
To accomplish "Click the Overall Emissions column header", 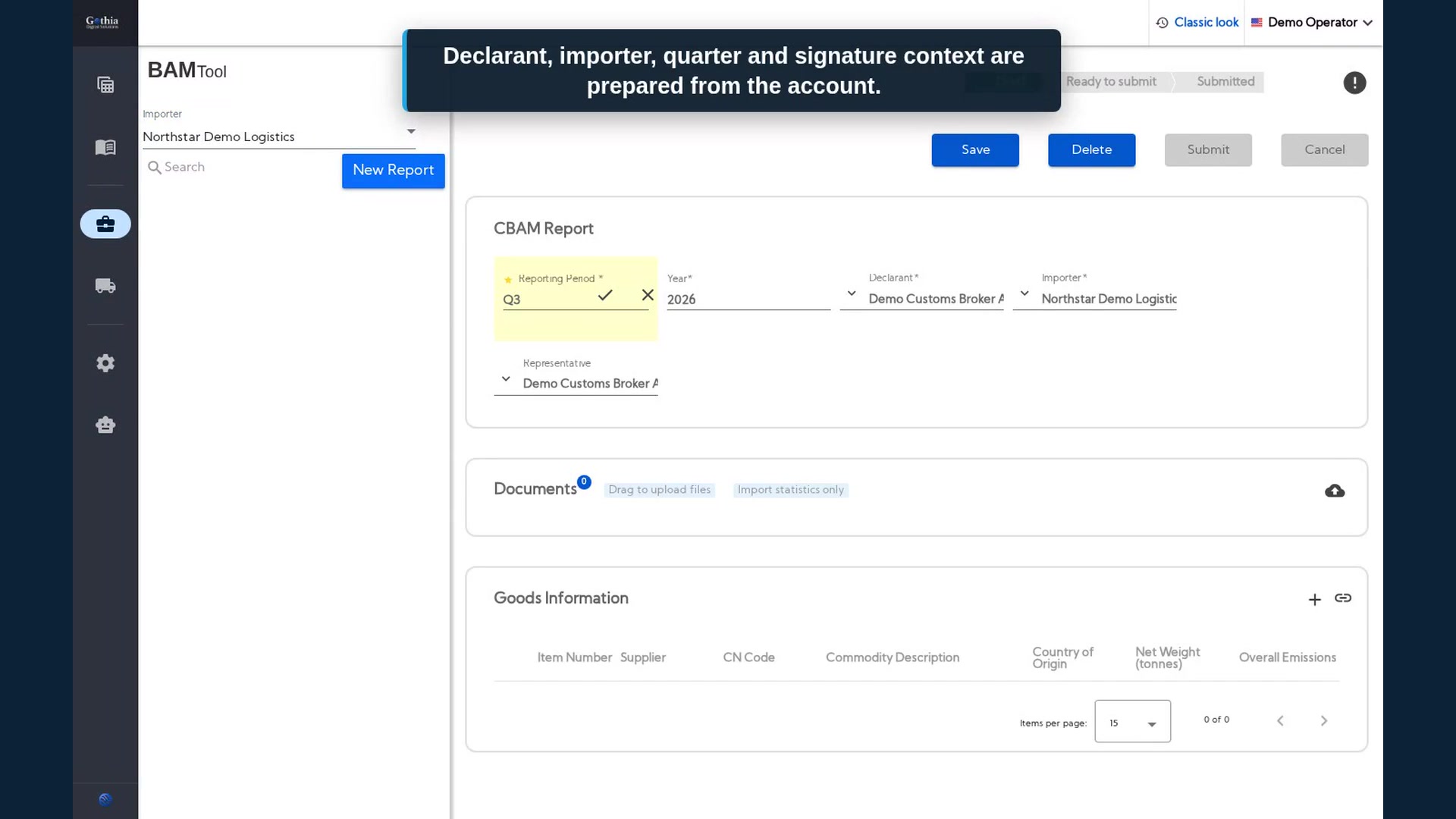I will pos(1288,657).
